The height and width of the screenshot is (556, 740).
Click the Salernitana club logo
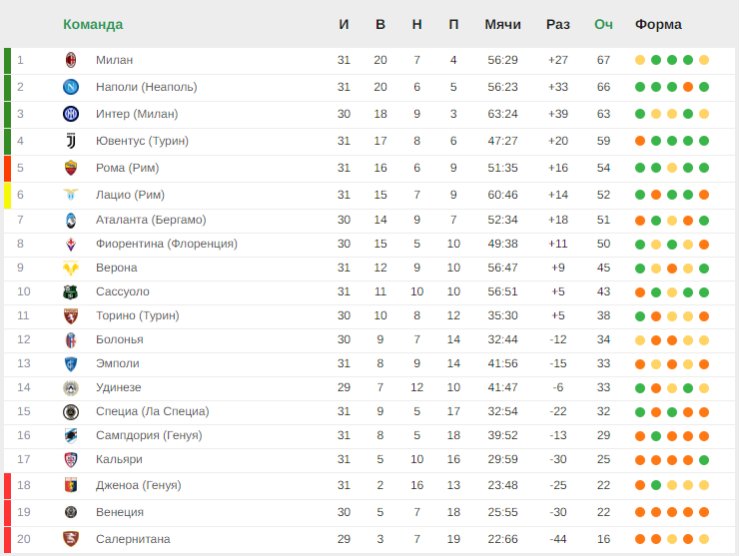pyautogui.click(x=71, y=539)
